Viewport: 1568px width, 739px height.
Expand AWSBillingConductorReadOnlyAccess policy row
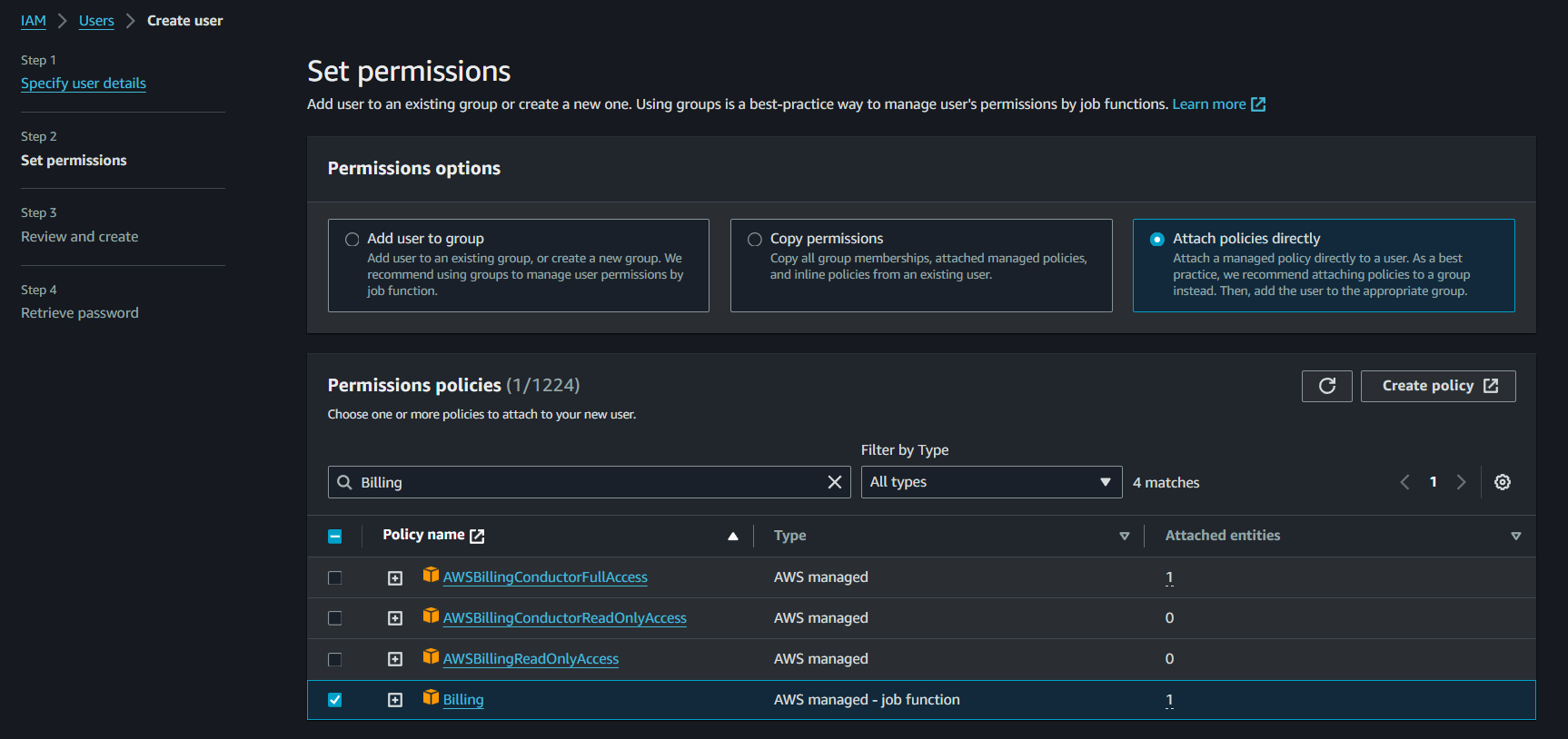pos(395,618)
